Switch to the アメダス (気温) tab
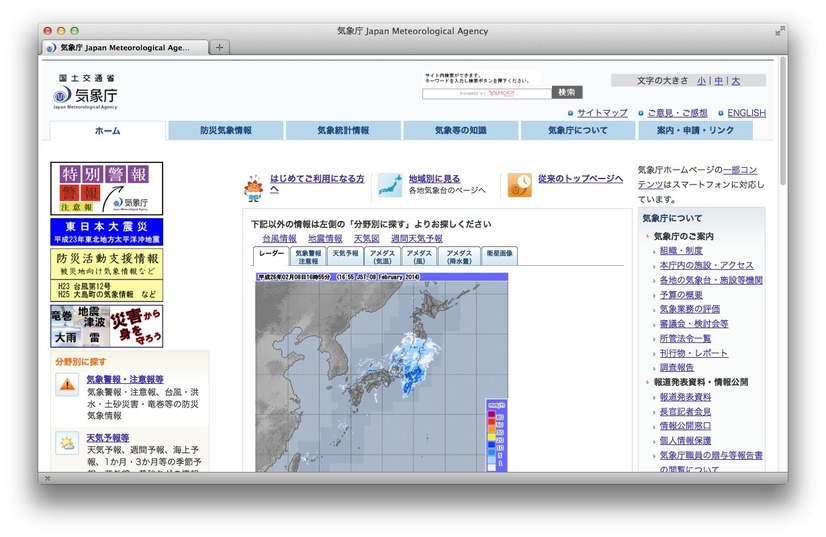The height and width of the screenshot is (537, 826). pos(382,256)
